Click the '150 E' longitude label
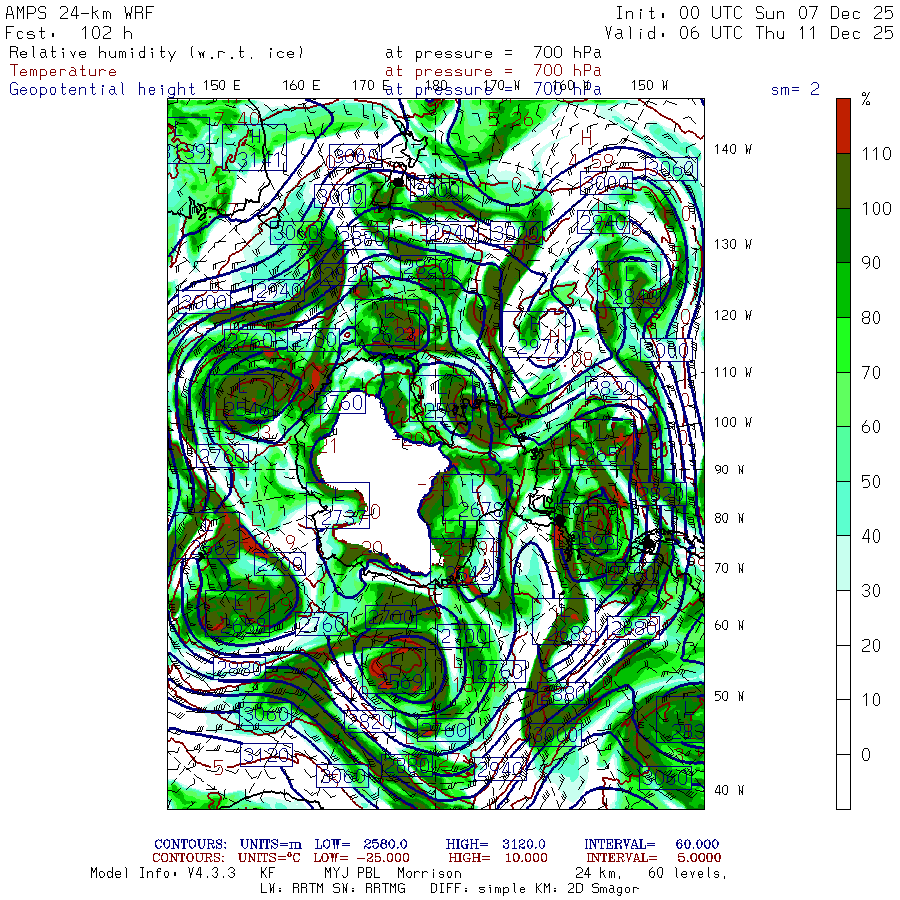This screenshot has height=900, width=900. (x=222, y=86)
